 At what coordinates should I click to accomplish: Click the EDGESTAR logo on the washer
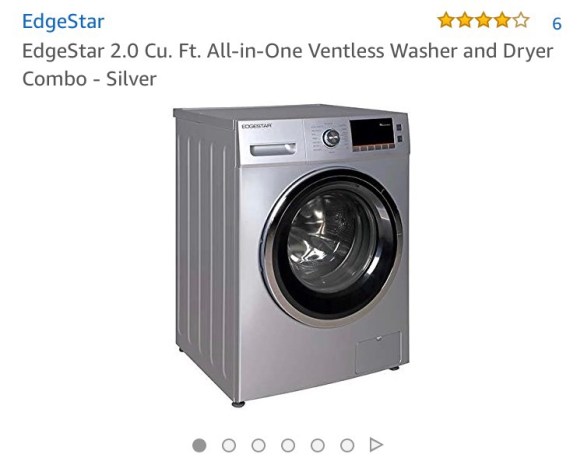pyautogui.click(x=257, y=126)
